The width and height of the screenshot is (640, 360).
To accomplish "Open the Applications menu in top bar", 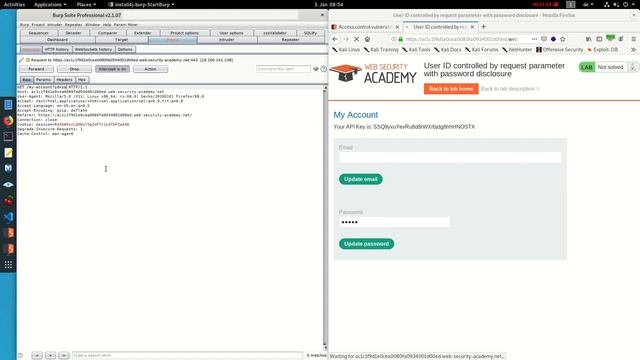I will pos(50,4).
